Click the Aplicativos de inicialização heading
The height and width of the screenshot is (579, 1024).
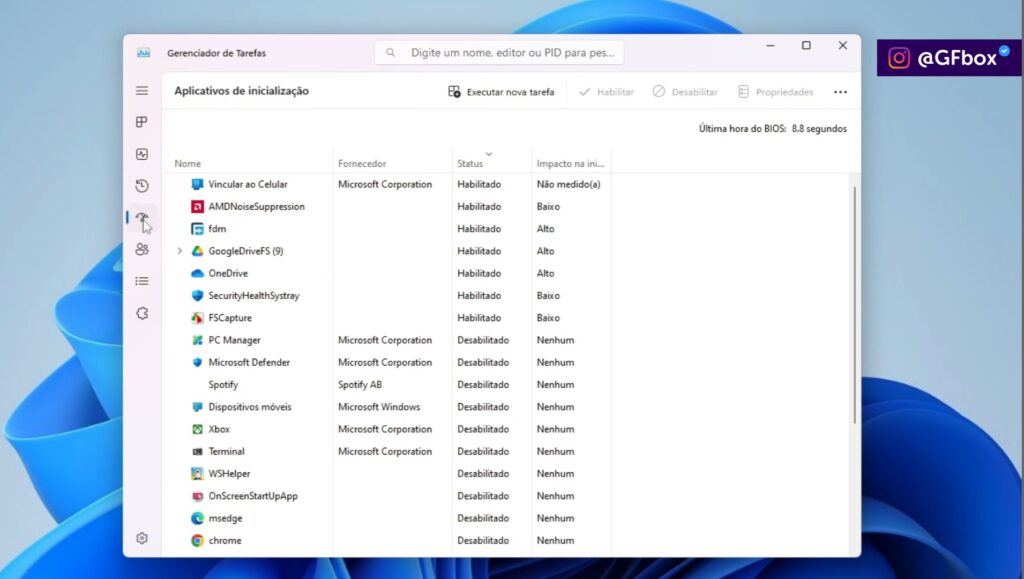(241, 91)
